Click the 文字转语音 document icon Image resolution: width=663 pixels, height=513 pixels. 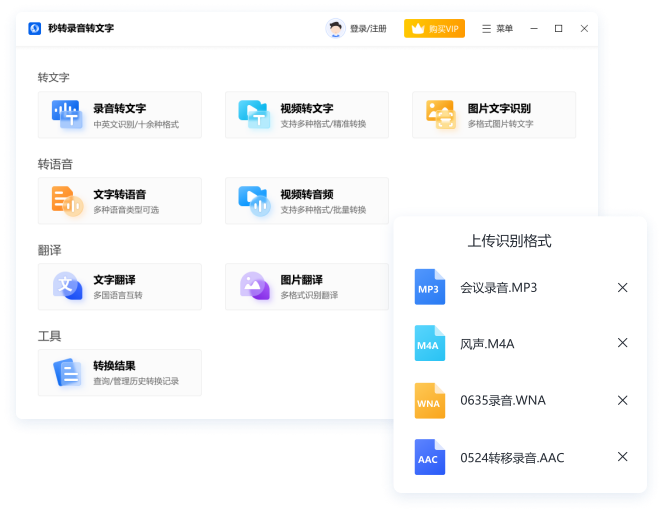[67, 201]
